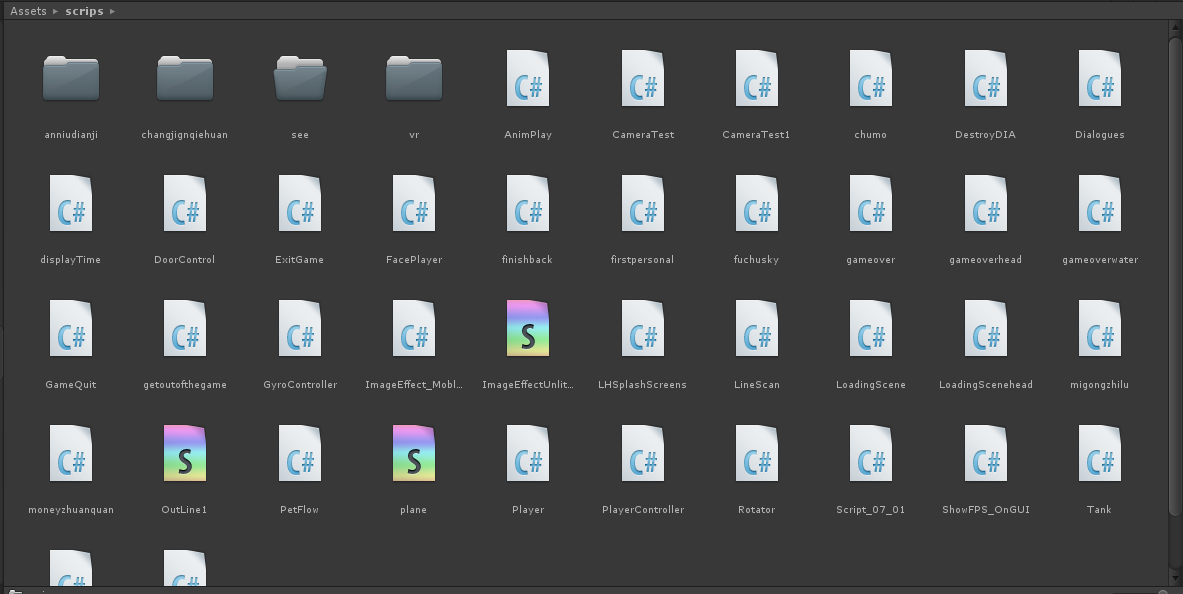1183x594 pixels.
Task: Click the Rotator script icon
Action: [x=757, y=454]
